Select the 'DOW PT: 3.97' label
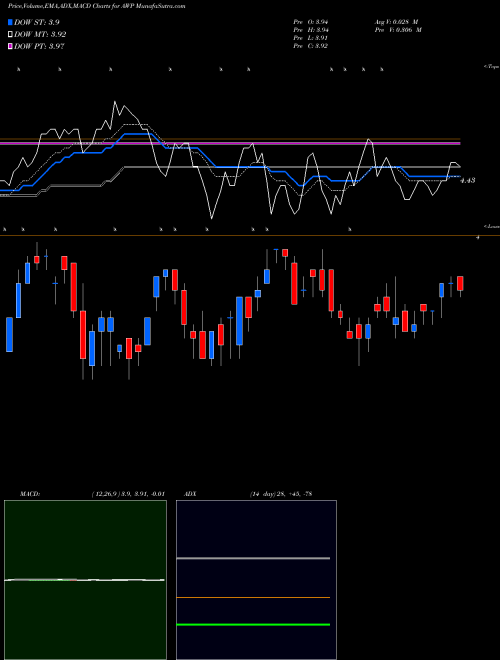 click(x=39, y=46)
